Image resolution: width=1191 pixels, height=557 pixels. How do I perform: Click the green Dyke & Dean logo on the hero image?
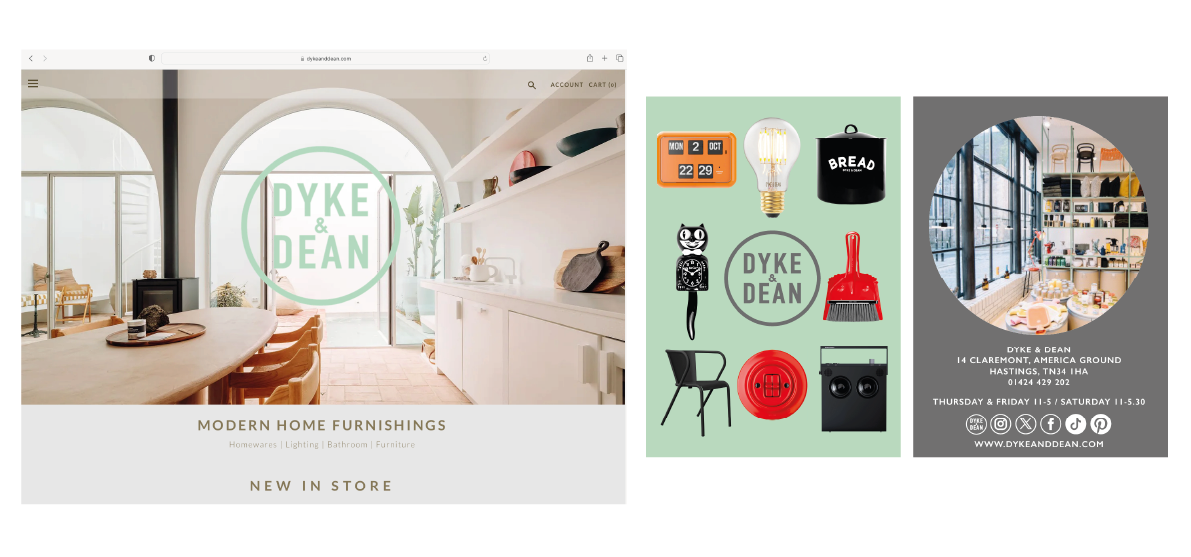point(321,226)
